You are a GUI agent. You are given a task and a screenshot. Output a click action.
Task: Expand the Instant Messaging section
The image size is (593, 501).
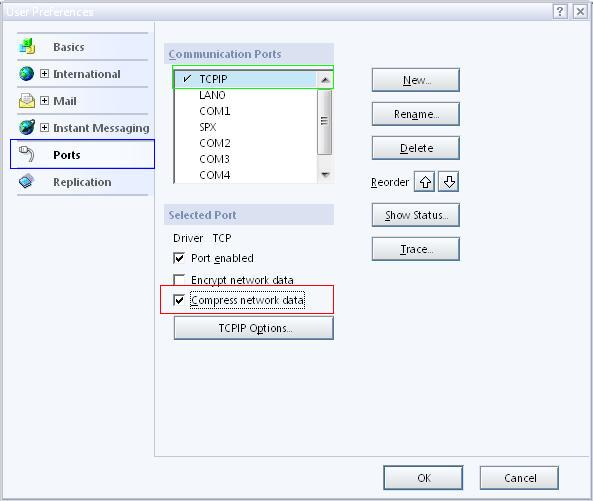tap(44, 127)
